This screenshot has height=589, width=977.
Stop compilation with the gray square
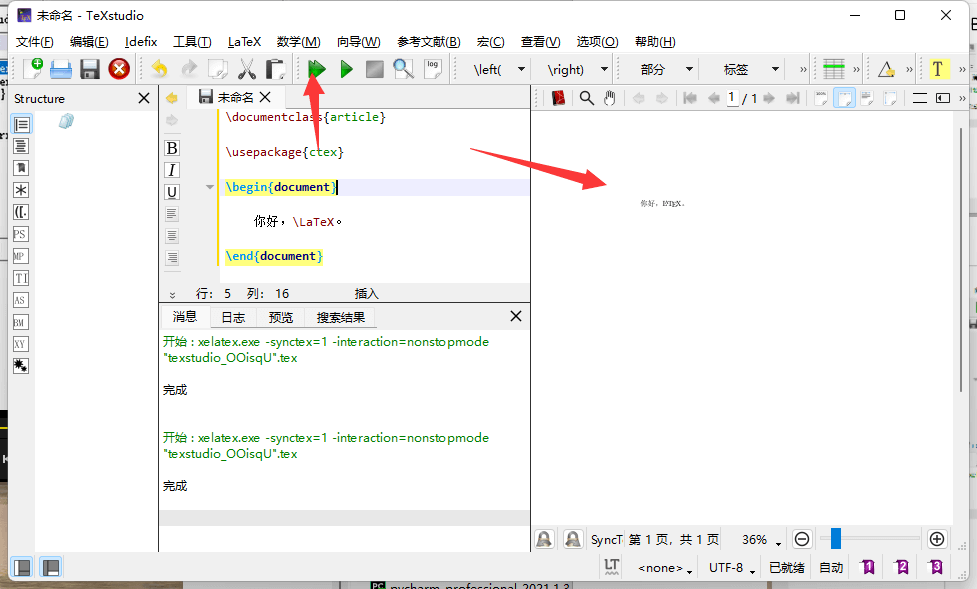click(374, 69)
